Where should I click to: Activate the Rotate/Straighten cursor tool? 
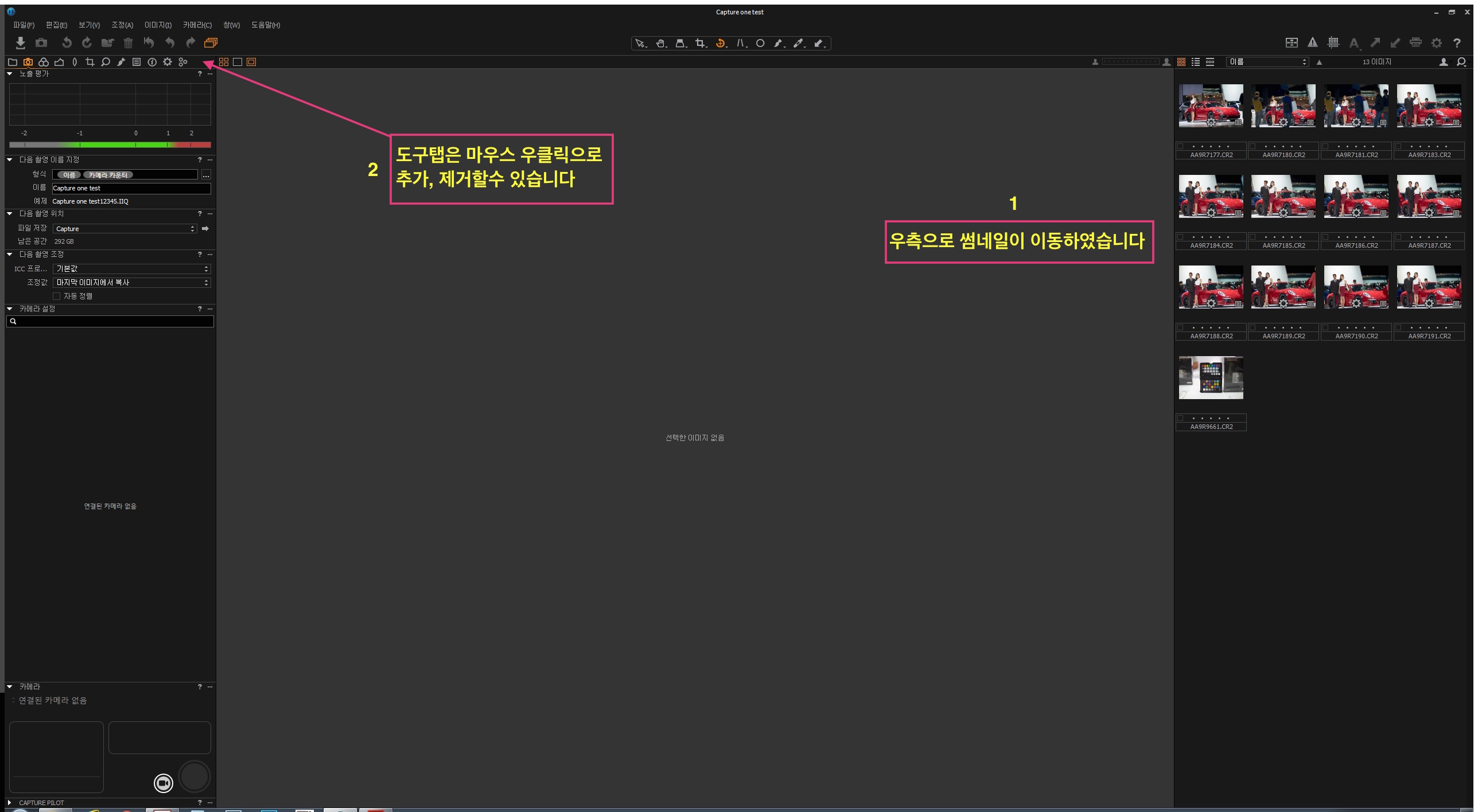tap(721, 43)
